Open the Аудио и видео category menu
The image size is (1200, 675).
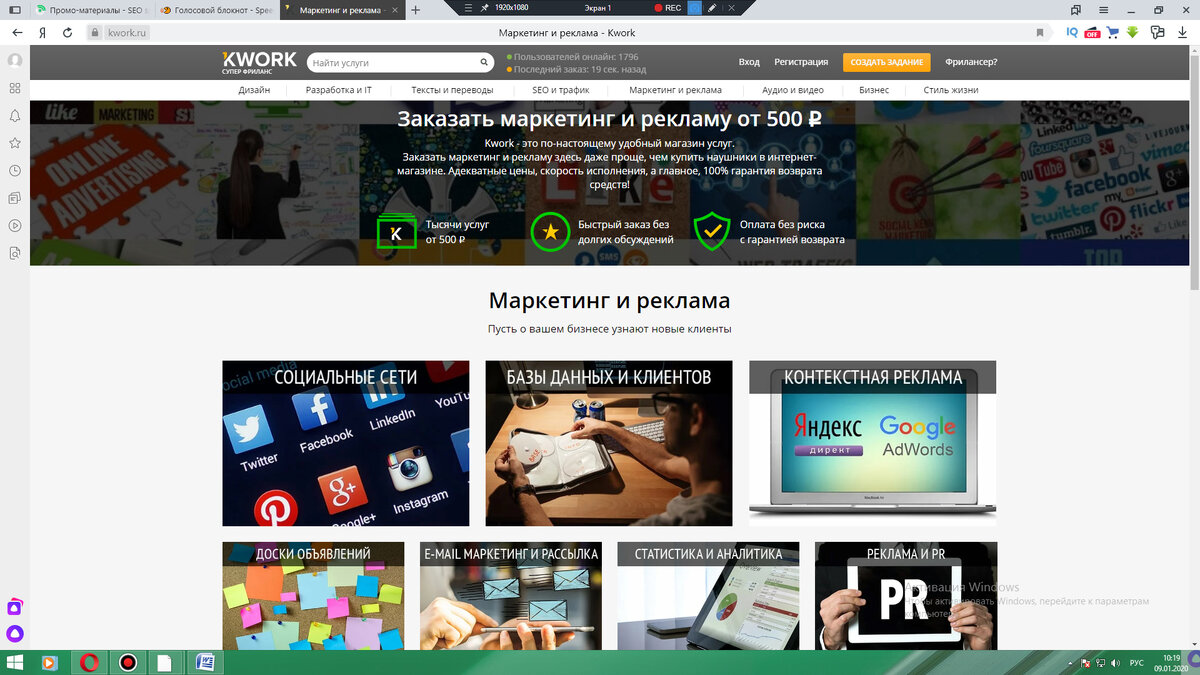click(x=791, y=90)
